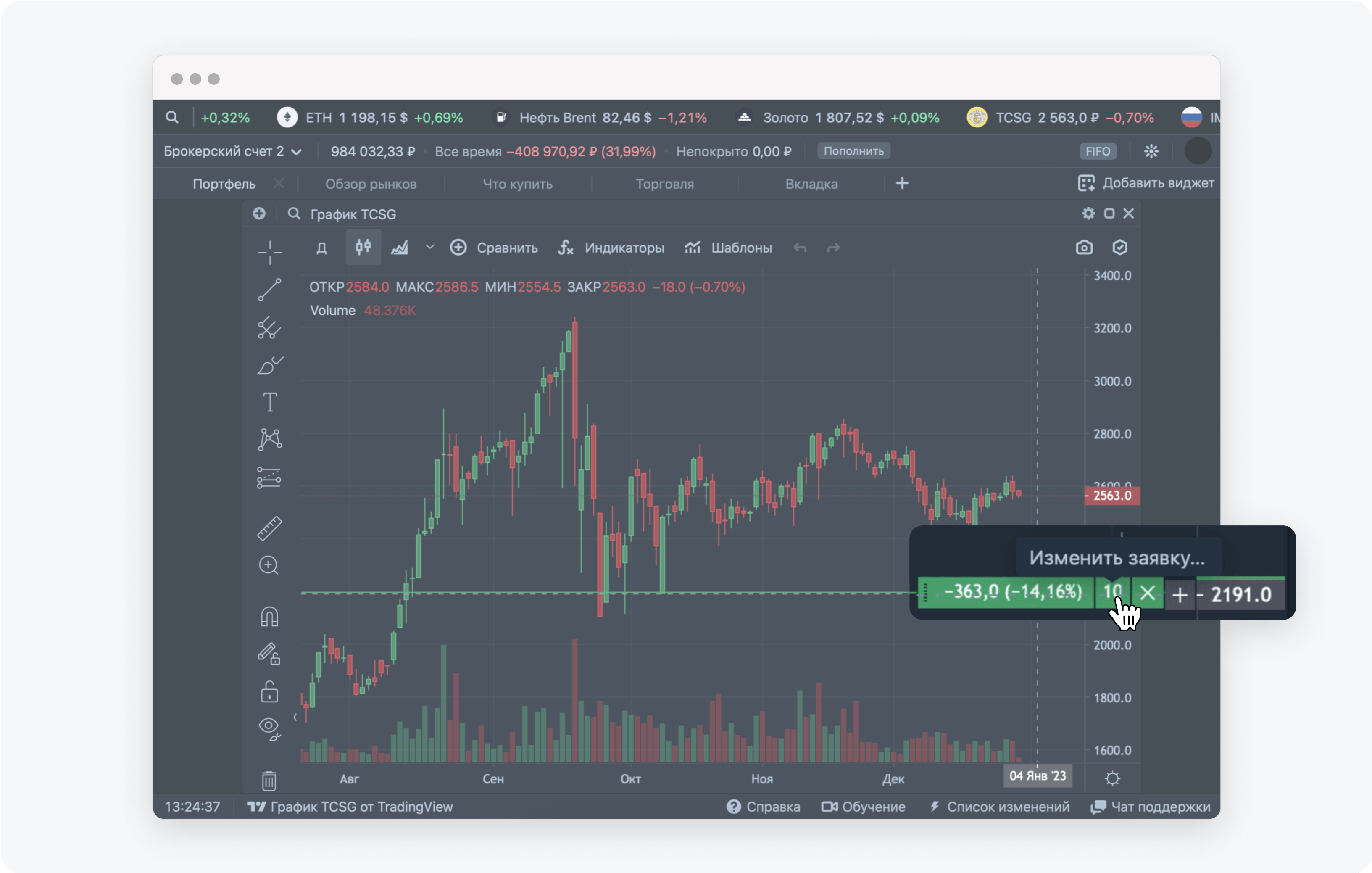
Task: Open Индикаторы indicators menu
Action: tap(611, 248)
